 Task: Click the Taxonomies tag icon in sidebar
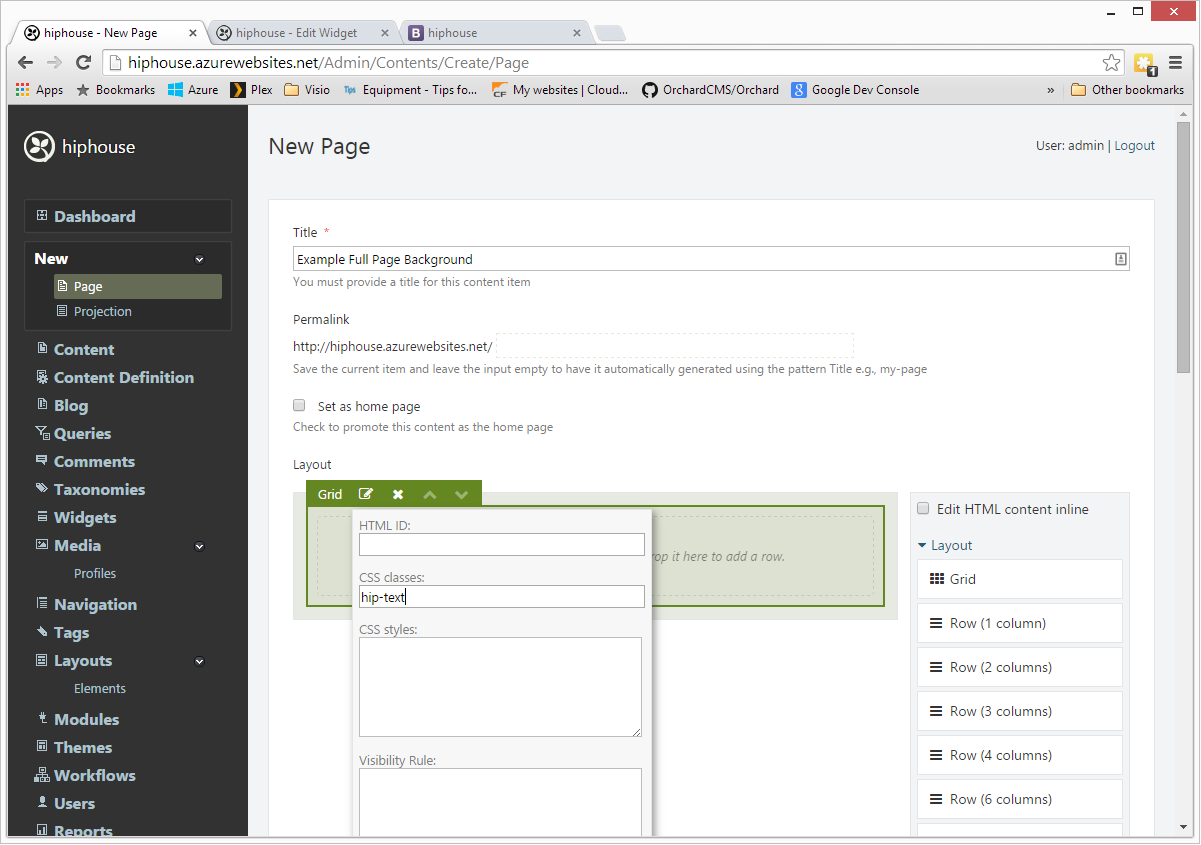[x=42, y=489]
